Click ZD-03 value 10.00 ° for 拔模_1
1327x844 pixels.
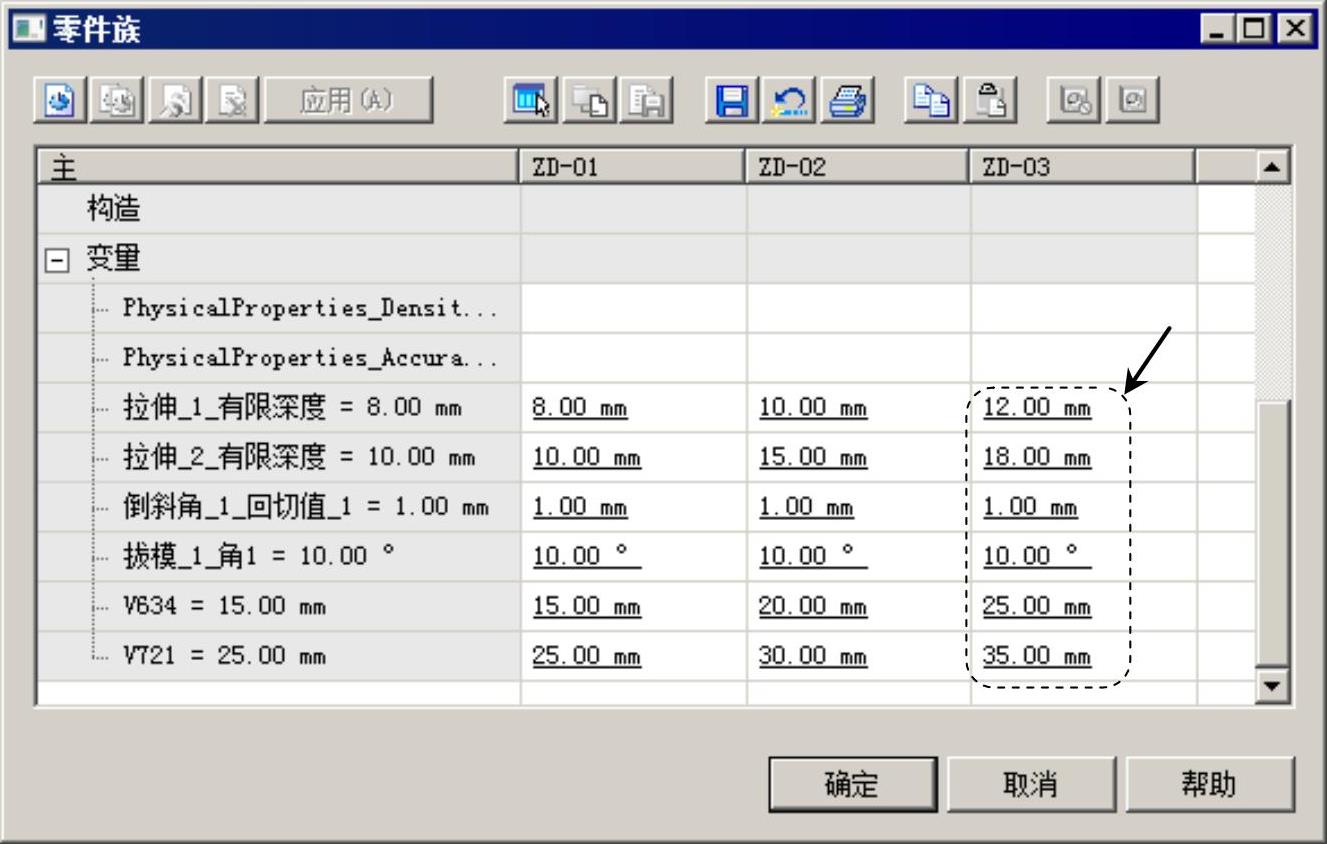pos(1037,557)
